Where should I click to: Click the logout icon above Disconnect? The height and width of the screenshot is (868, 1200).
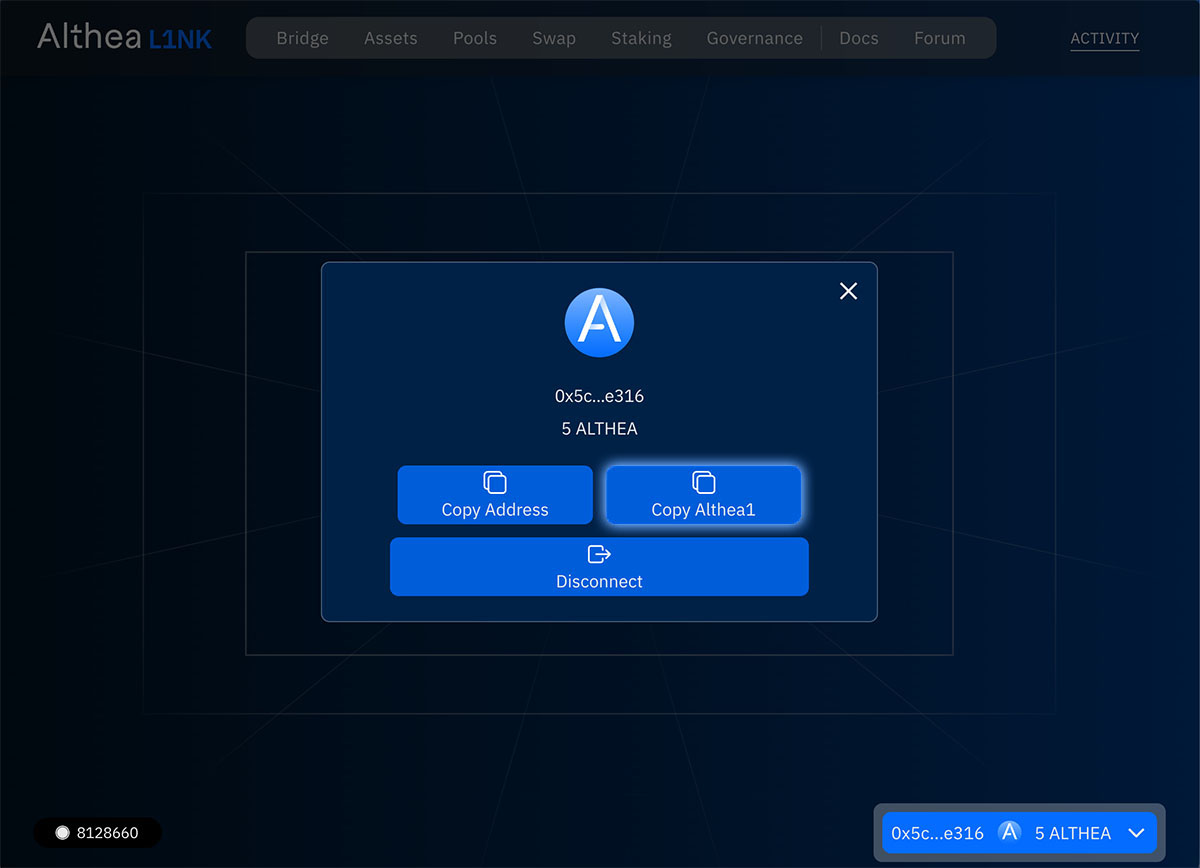599,554
